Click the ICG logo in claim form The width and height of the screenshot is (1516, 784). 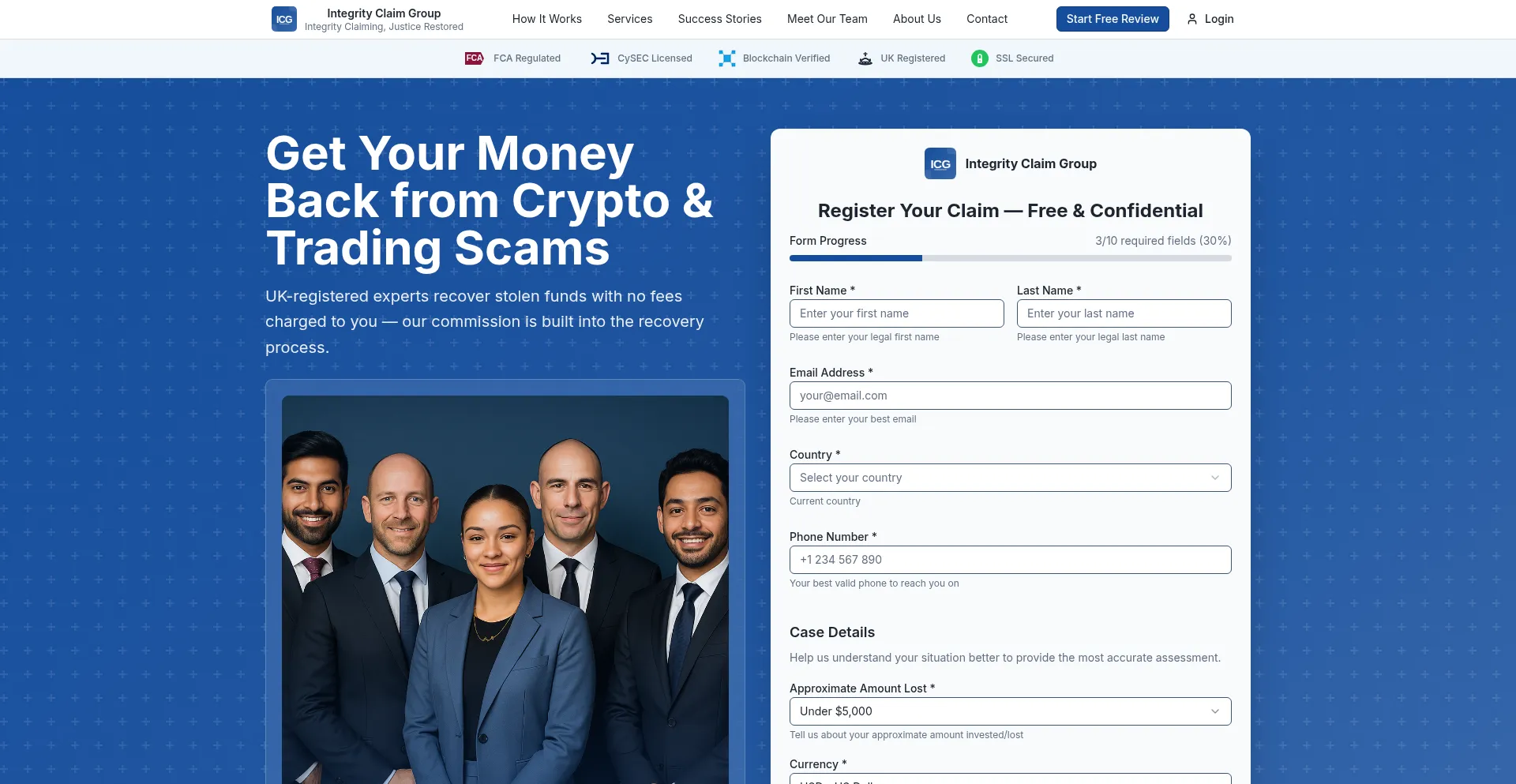click(940, 163)
